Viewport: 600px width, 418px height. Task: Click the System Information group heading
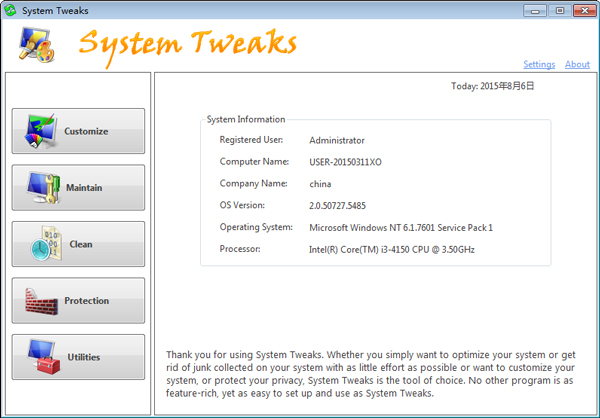(x=246, y=119)
